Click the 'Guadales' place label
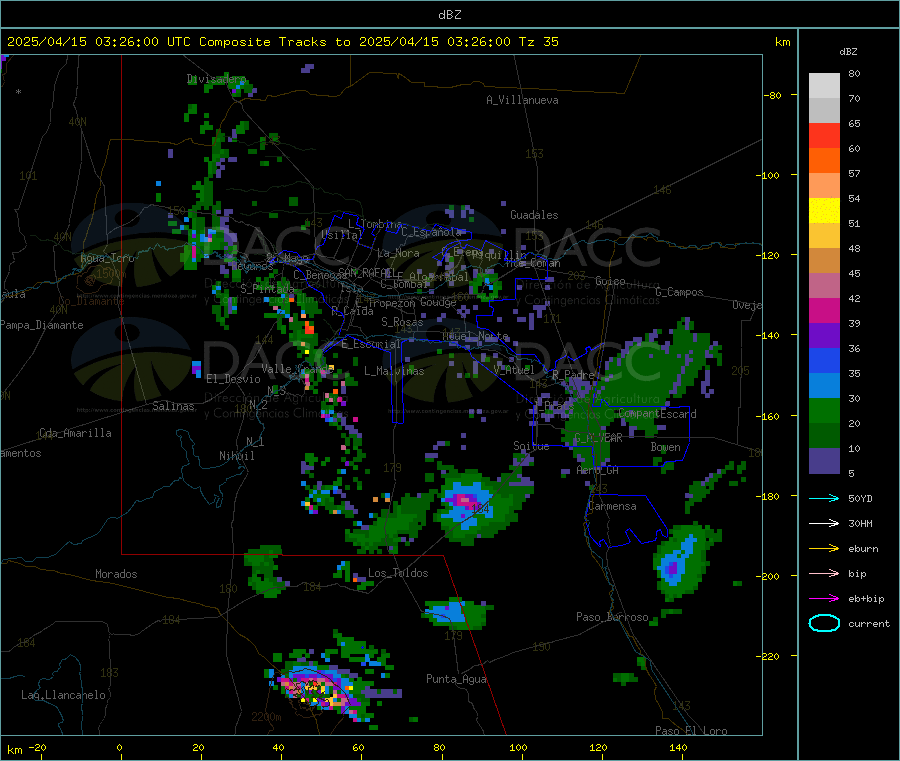Screen dimensions: 900x761 [x=534, y=215]
